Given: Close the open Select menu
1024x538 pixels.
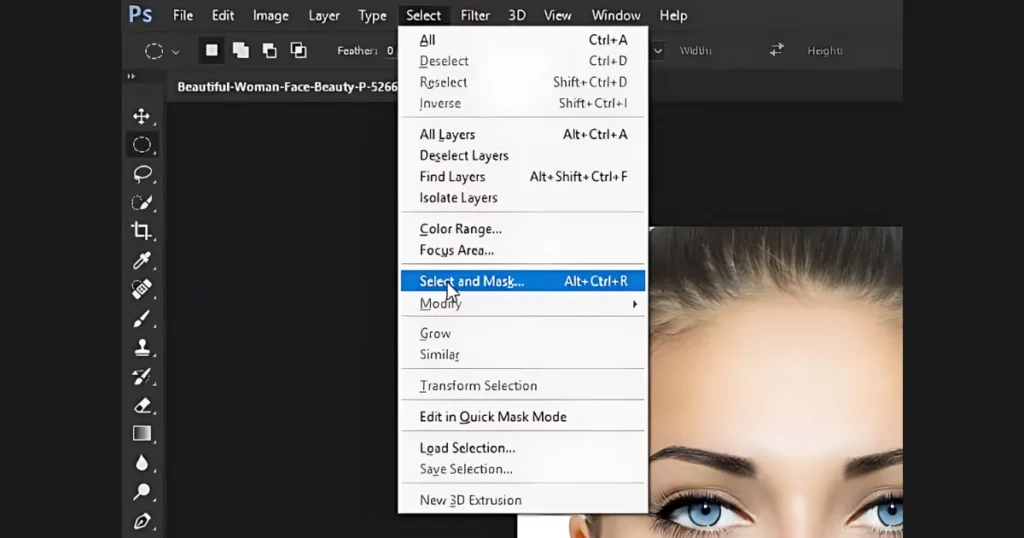Looking at the screenshot, I should click(423, 15).
